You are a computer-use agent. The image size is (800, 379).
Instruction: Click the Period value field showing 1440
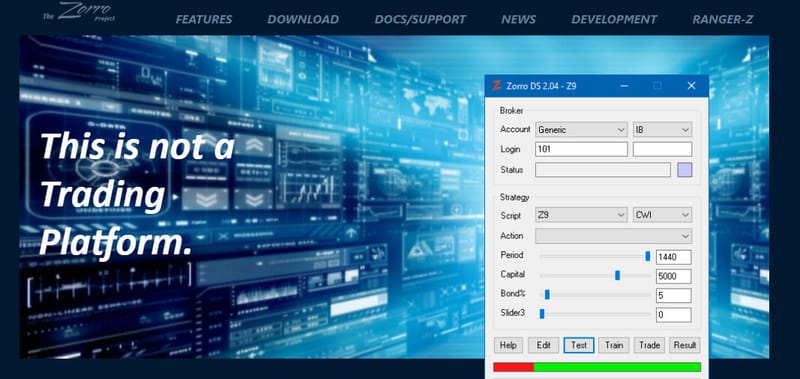pos(673,257)
